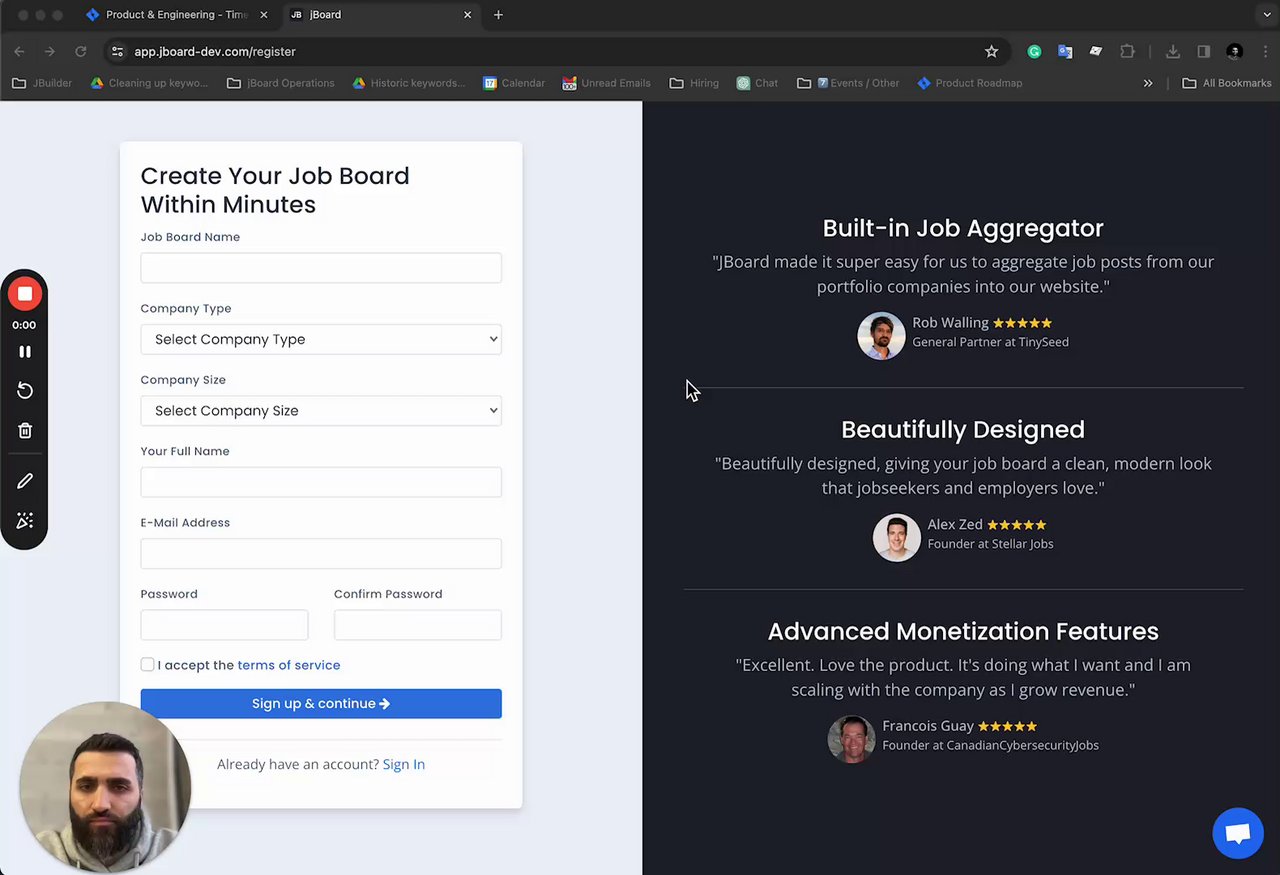Open the Hiring bookmark folder

point(694,83)
